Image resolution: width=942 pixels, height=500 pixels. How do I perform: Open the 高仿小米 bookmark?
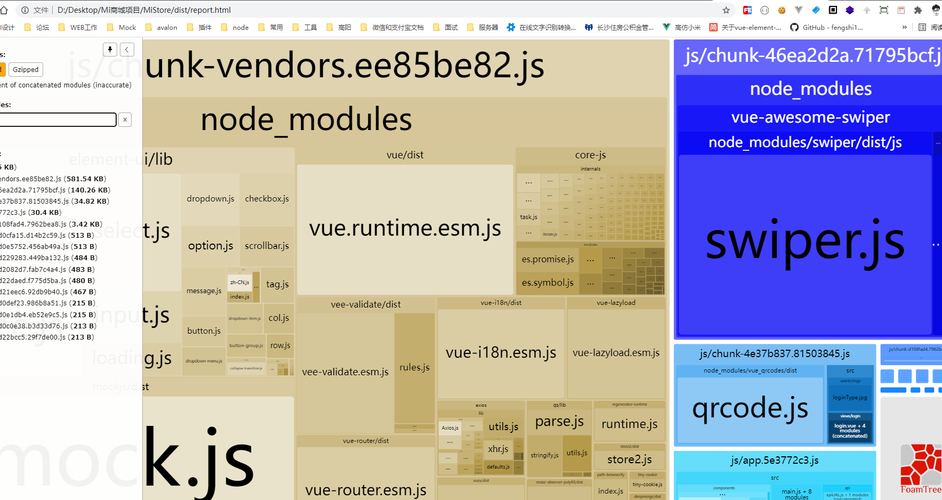pyautogui.click(x=681, y=27)
